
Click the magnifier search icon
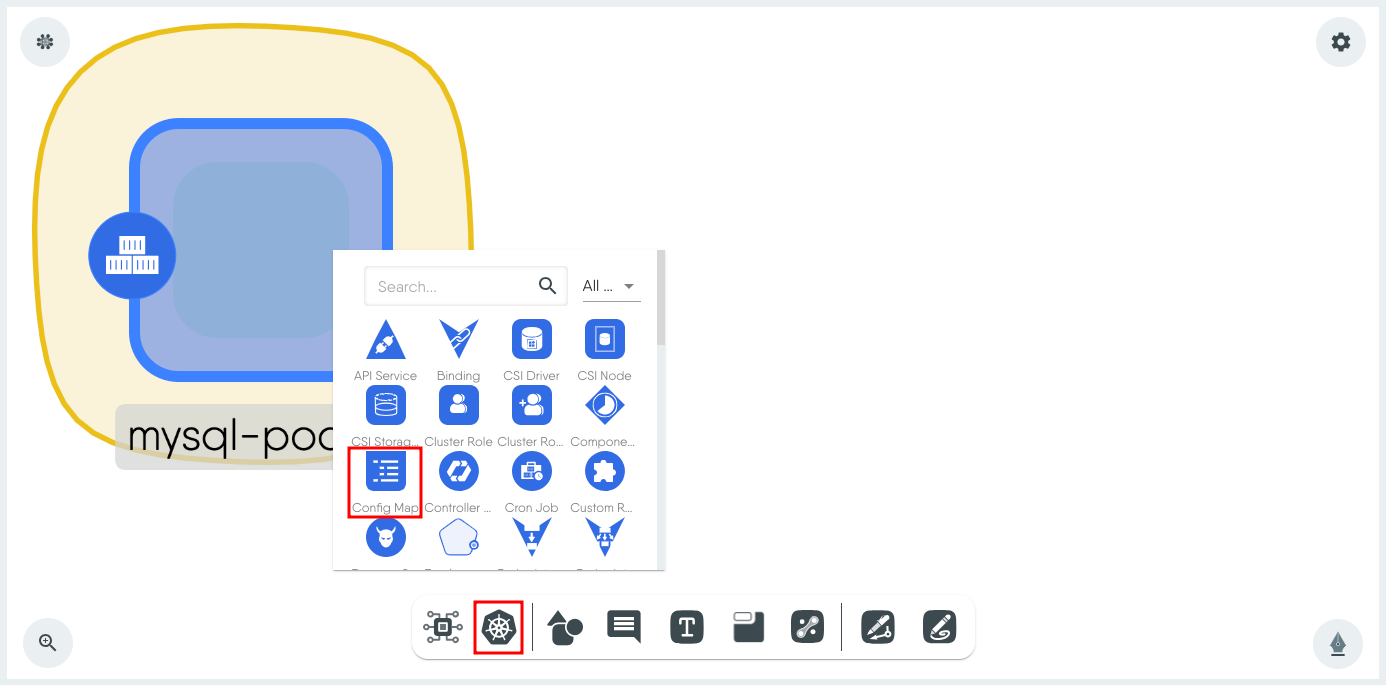click(x=547, y=286)
